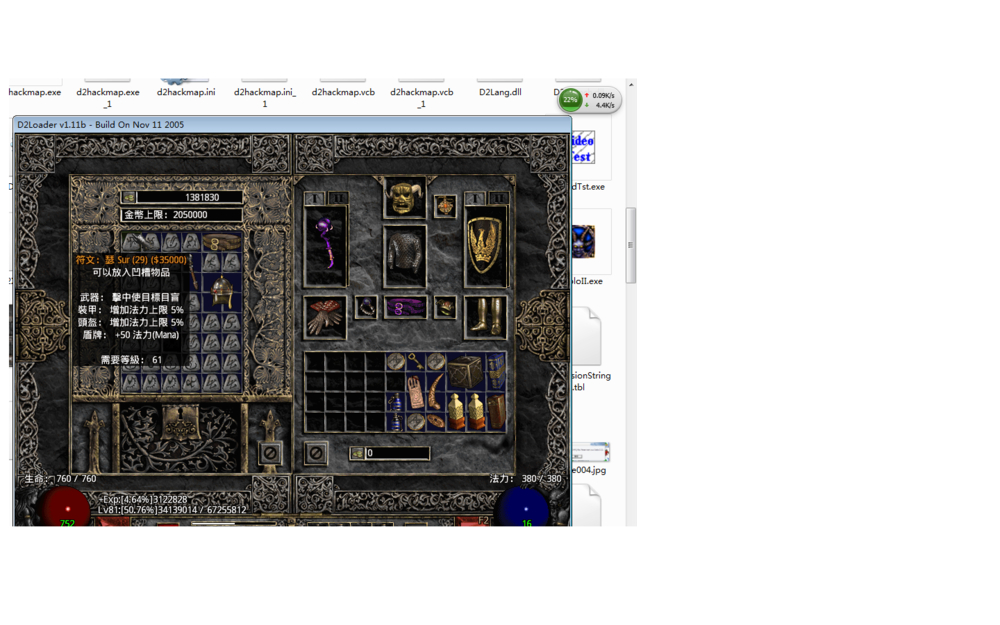Click the explorer window vertical scrollbar

click(x=631, y=245)
